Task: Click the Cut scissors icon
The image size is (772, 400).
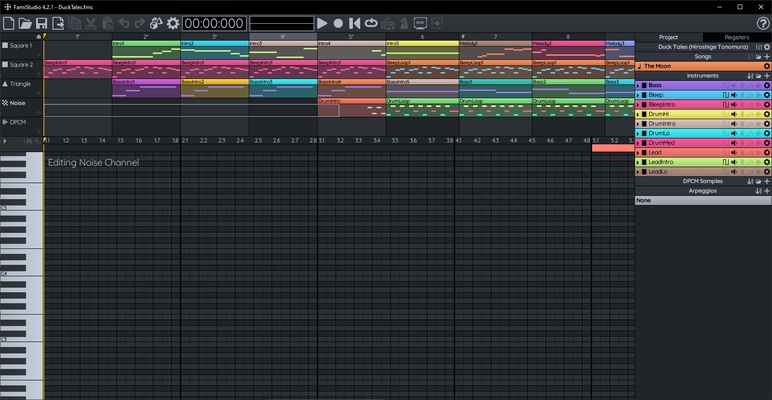Action: point(91,23)
